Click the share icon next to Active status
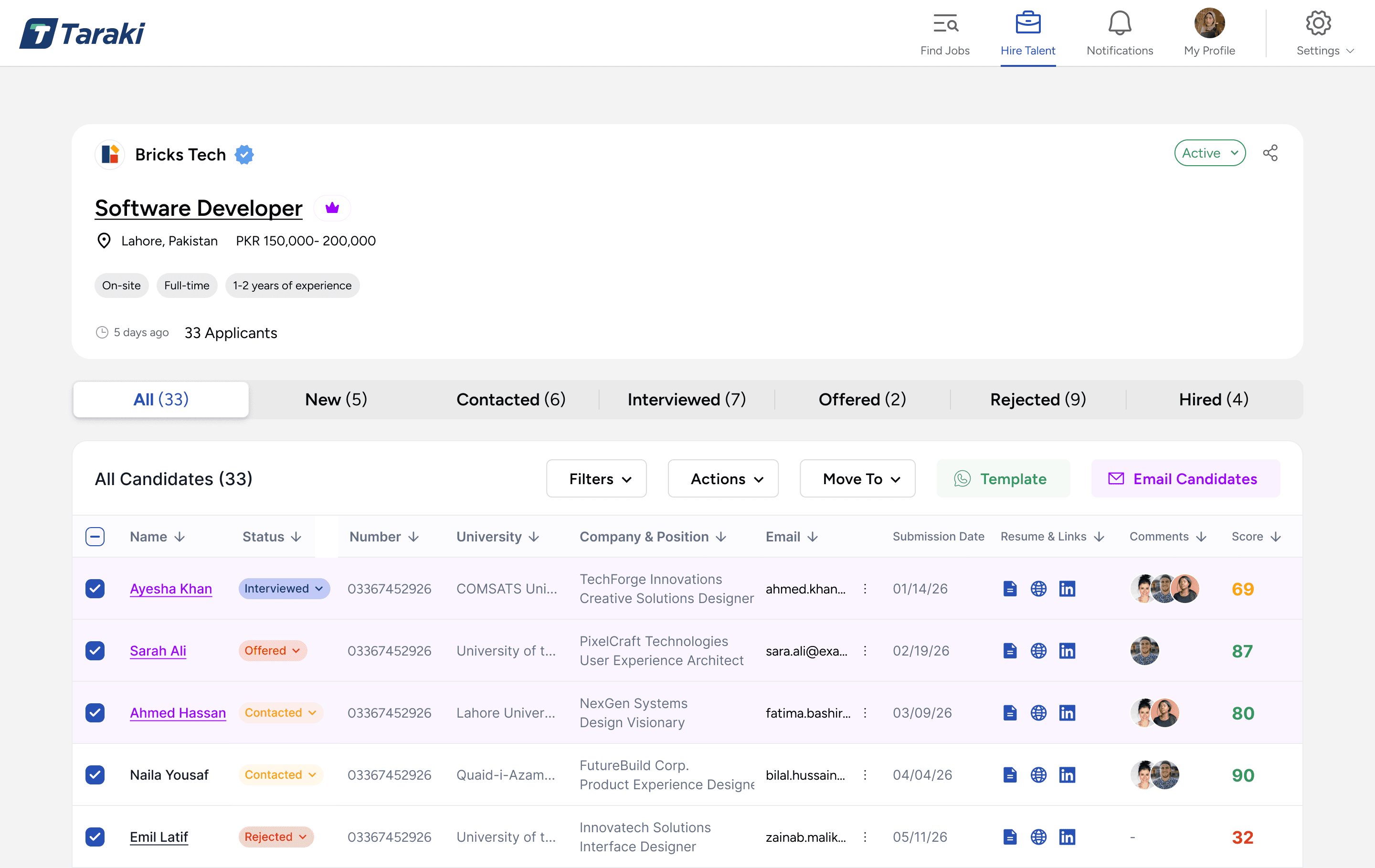 1271,152
